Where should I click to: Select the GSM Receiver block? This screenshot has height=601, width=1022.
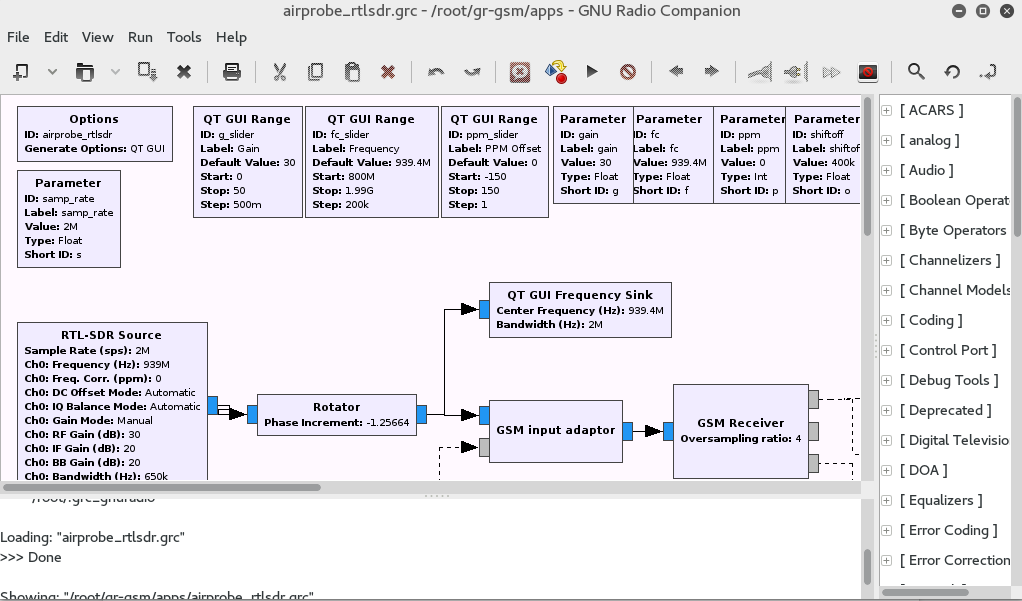[x=741, y=431]
